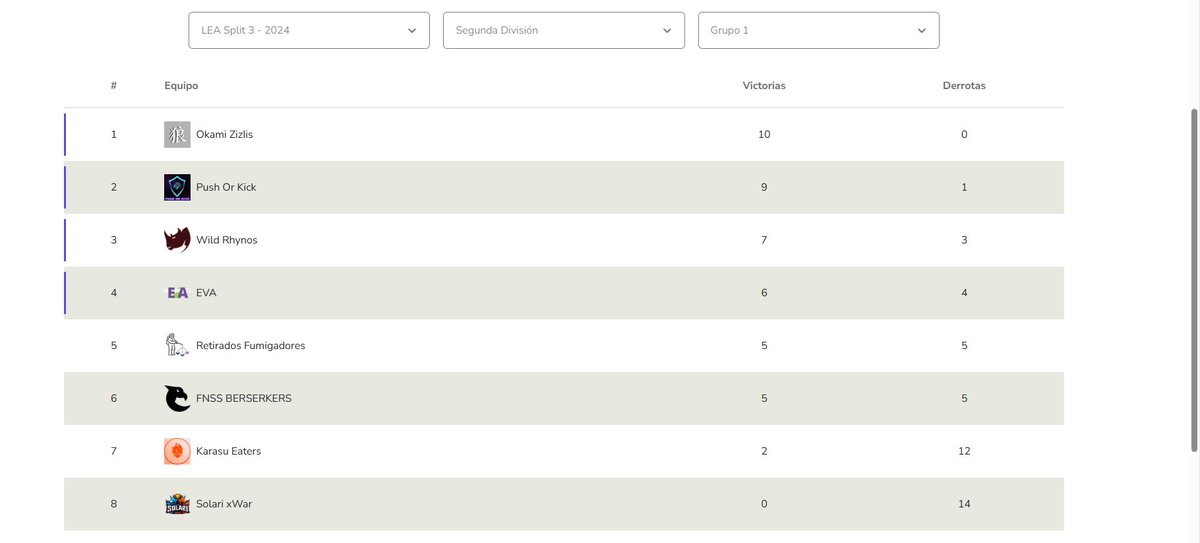
Task: Open the Okami Zizlis team name
Action: pyautogui.click(x=224, y=135)
